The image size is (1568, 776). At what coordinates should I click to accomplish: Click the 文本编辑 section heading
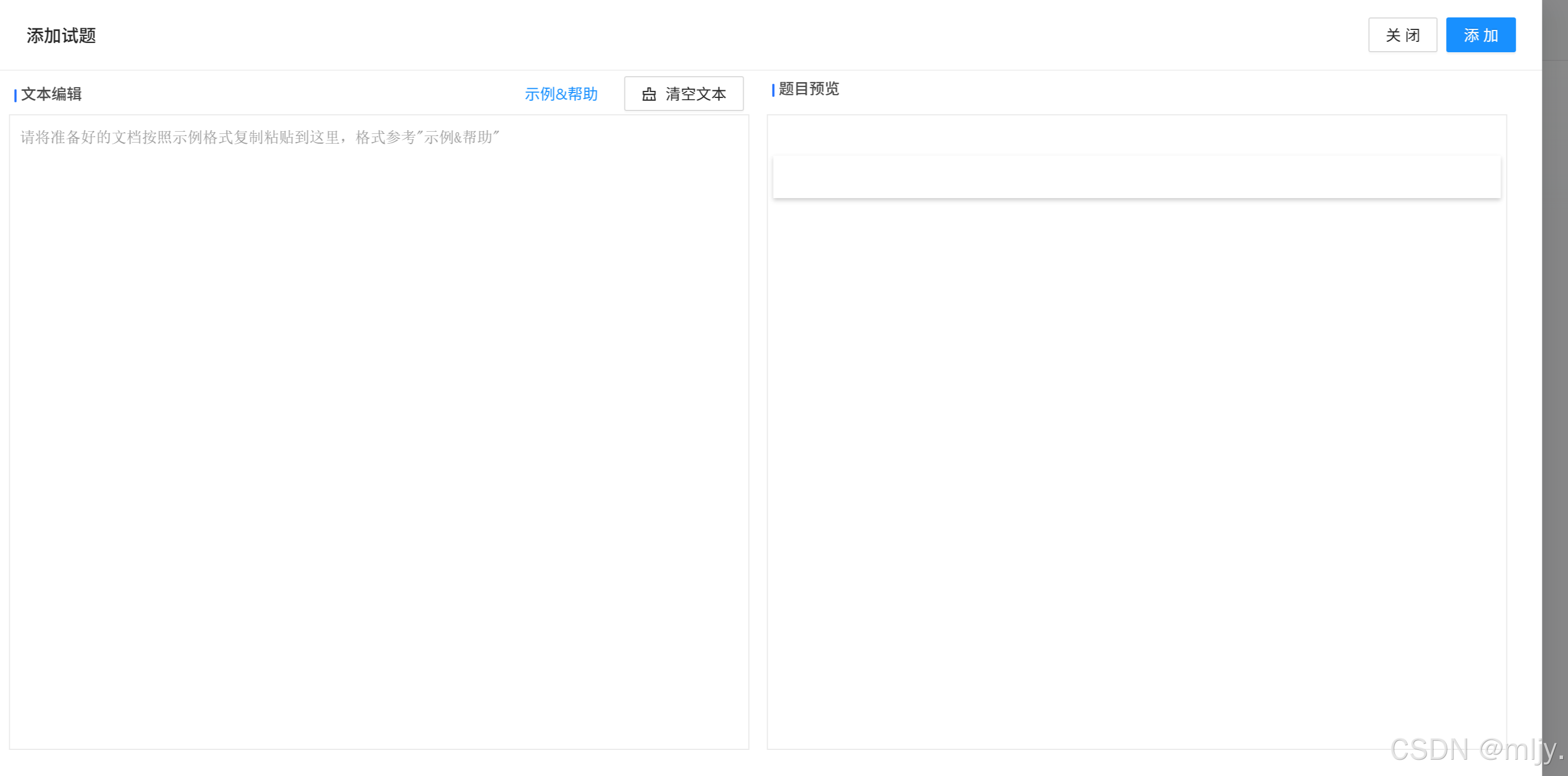click(x=51, y=94)
